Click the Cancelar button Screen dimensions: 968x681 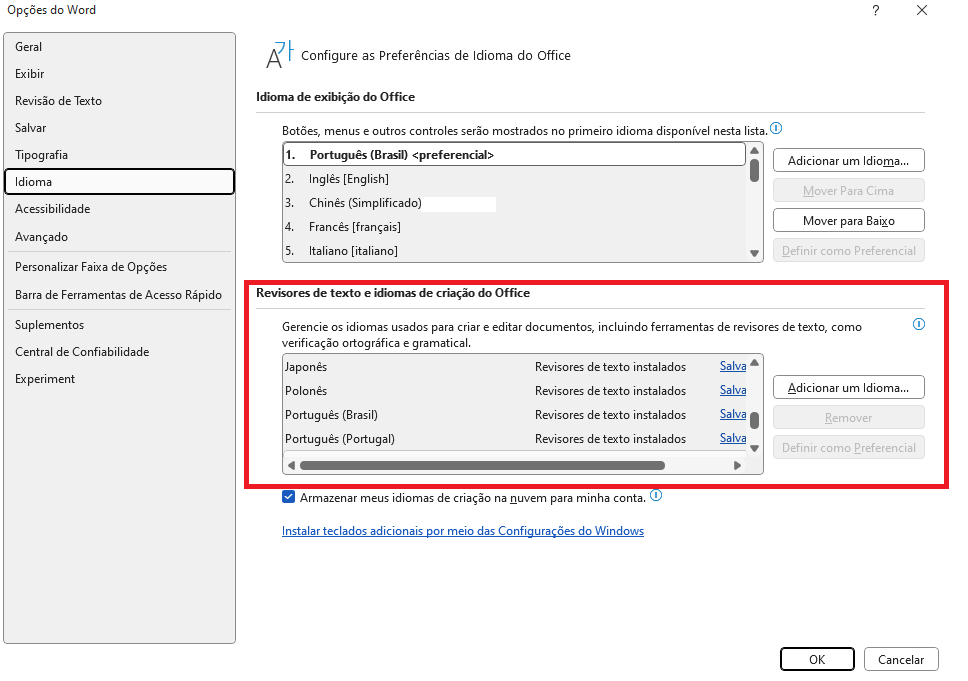(901, 659)
